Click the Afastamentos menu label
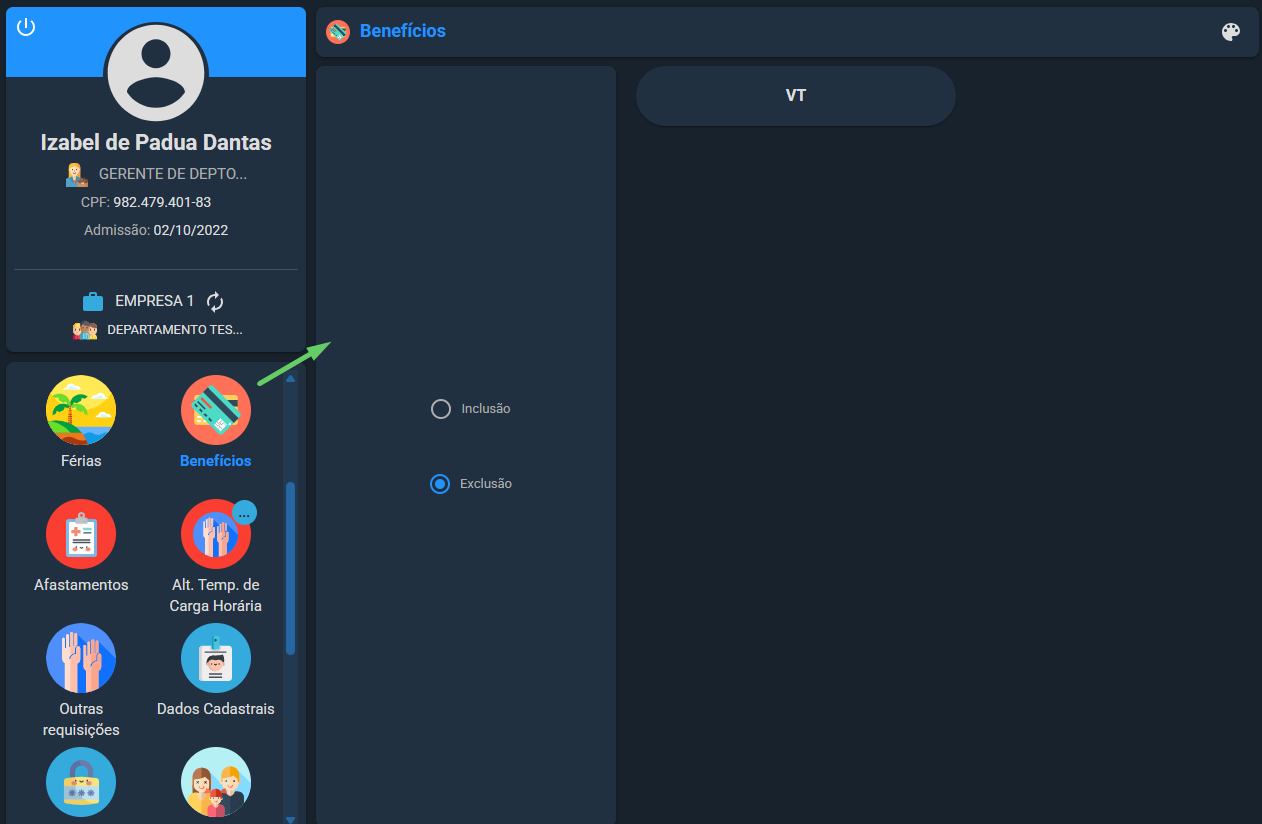The image size is (1262, 824). [81, 585]
